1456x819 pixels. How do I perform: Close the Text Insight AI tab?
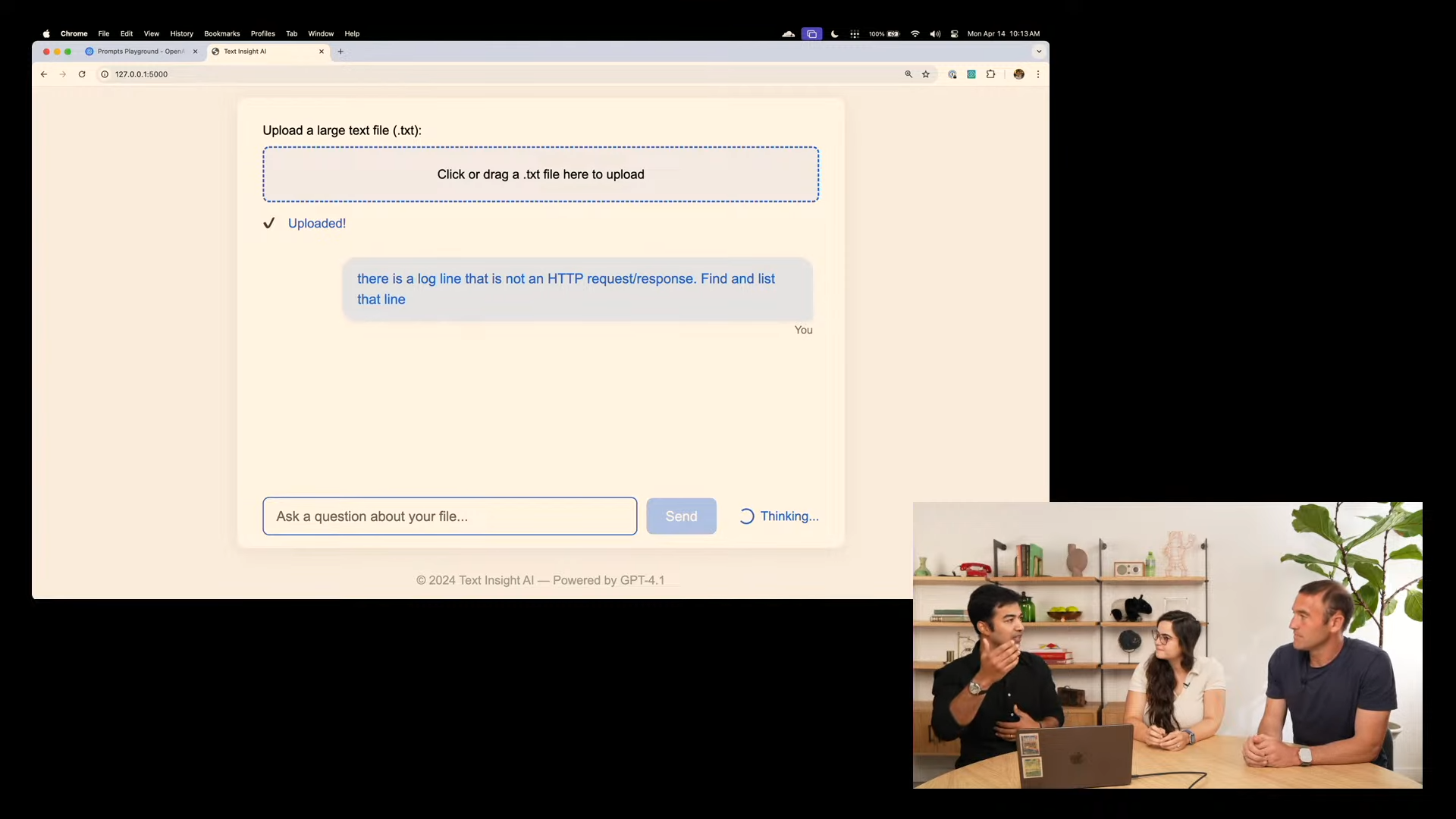(x=322, y=52)
